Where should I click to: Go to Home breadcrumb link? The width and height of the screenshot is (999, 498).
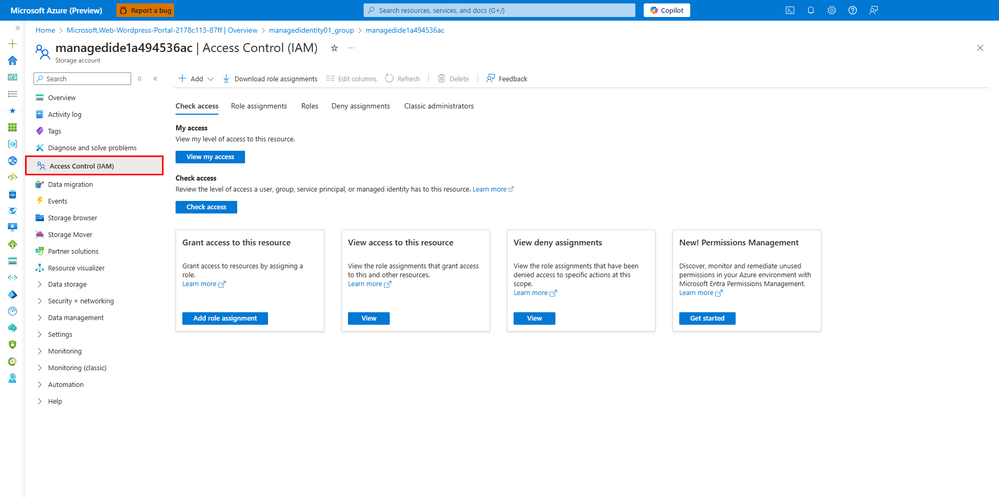45,30
